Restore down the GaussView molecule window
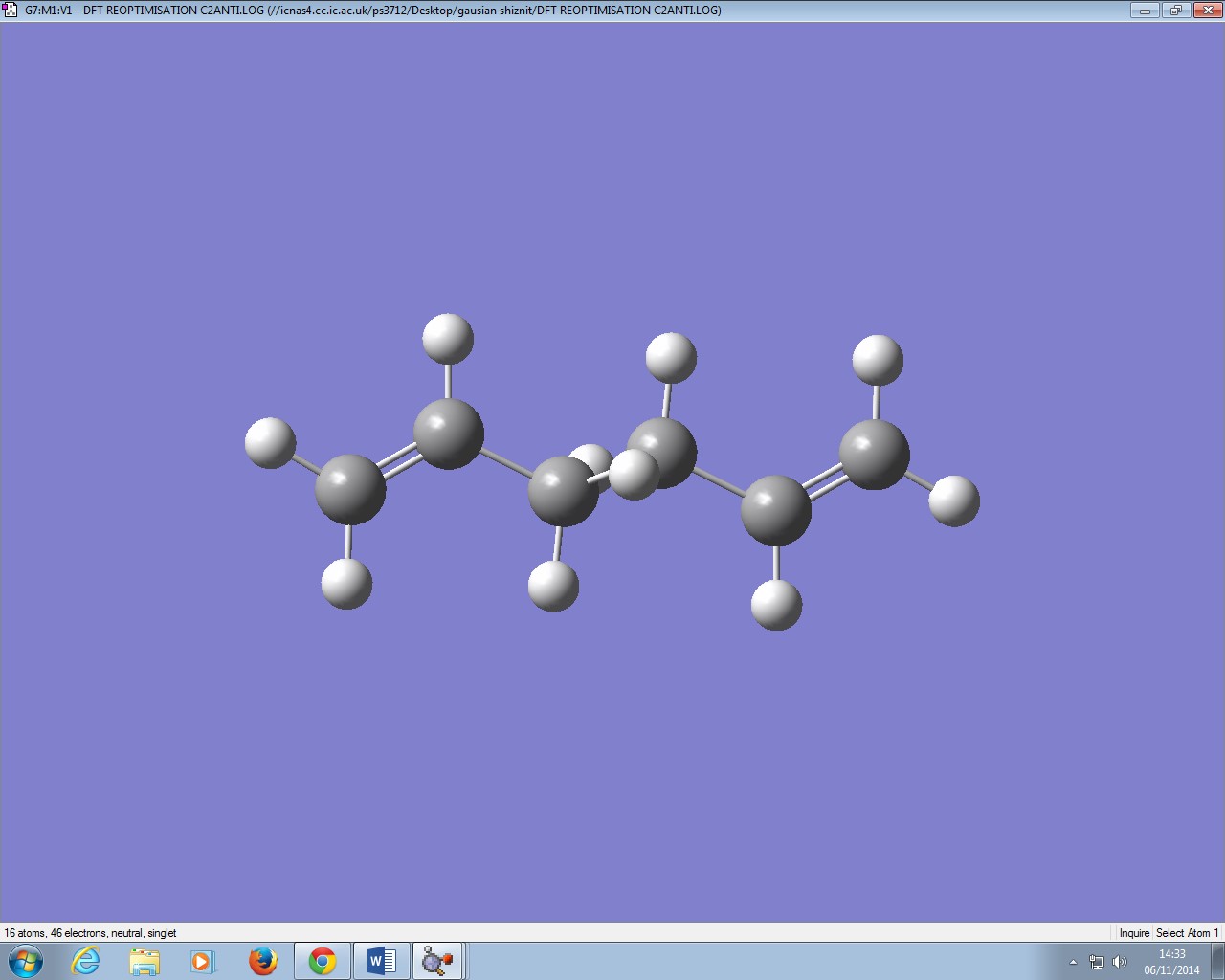Viewport: 1225px width, 980px height. click(1175, 11)
